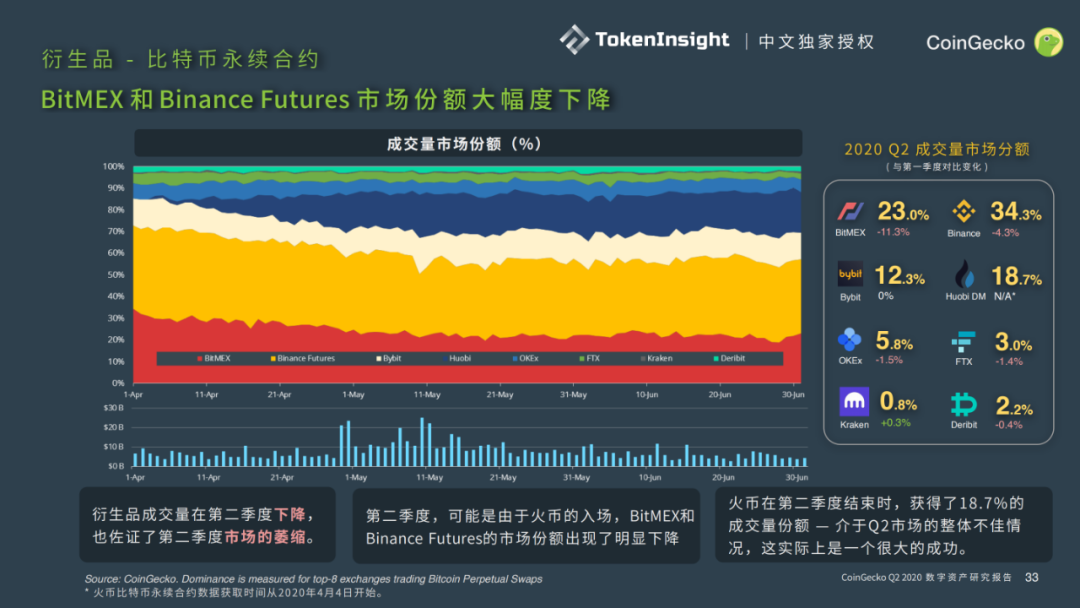Viewport: 1080px width, 608px height.
Task: Select the Bybit logo icon
Action: pos(851,275)
